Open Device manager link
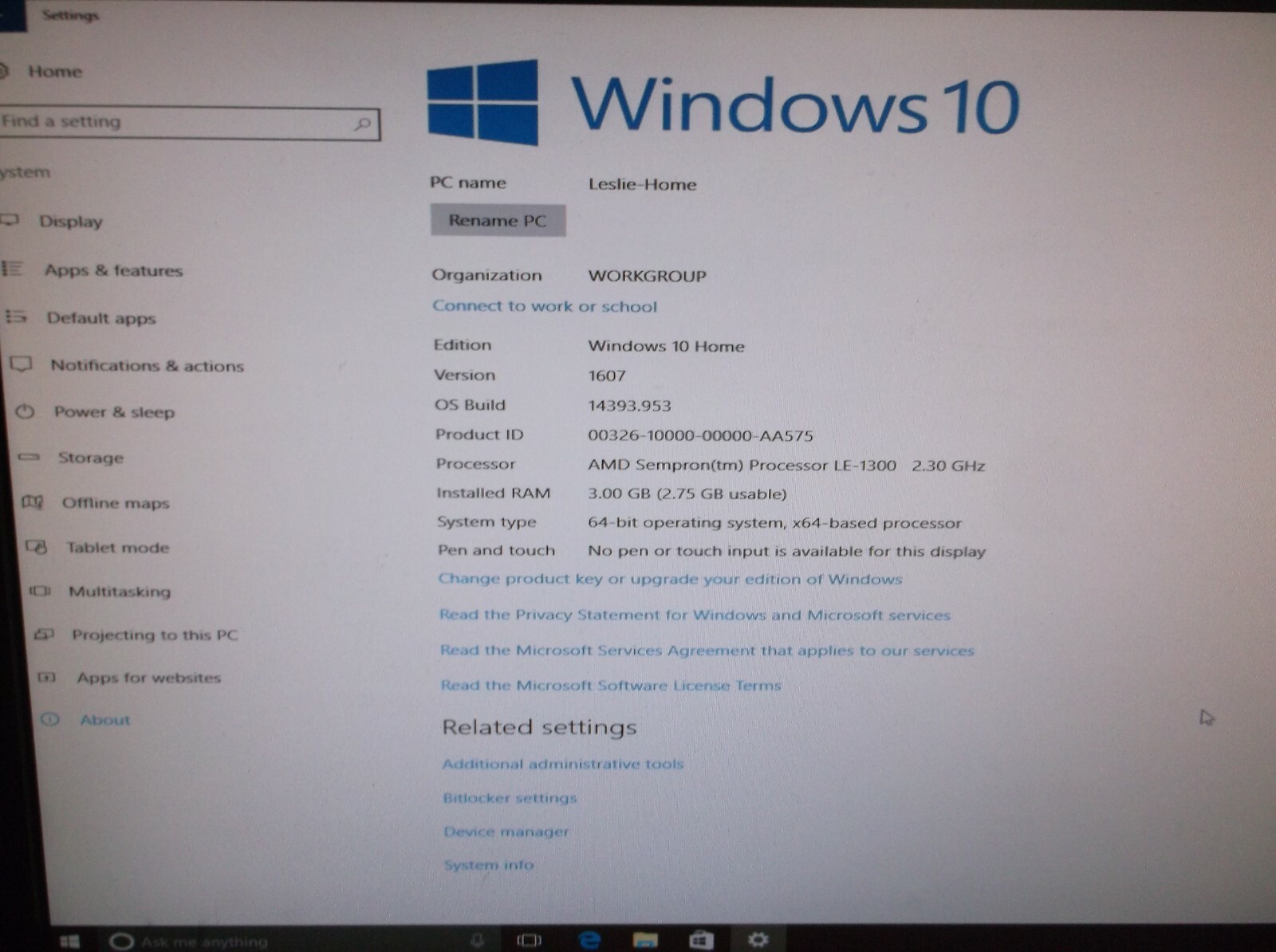 pyautogui.click(x=506, y=832)
